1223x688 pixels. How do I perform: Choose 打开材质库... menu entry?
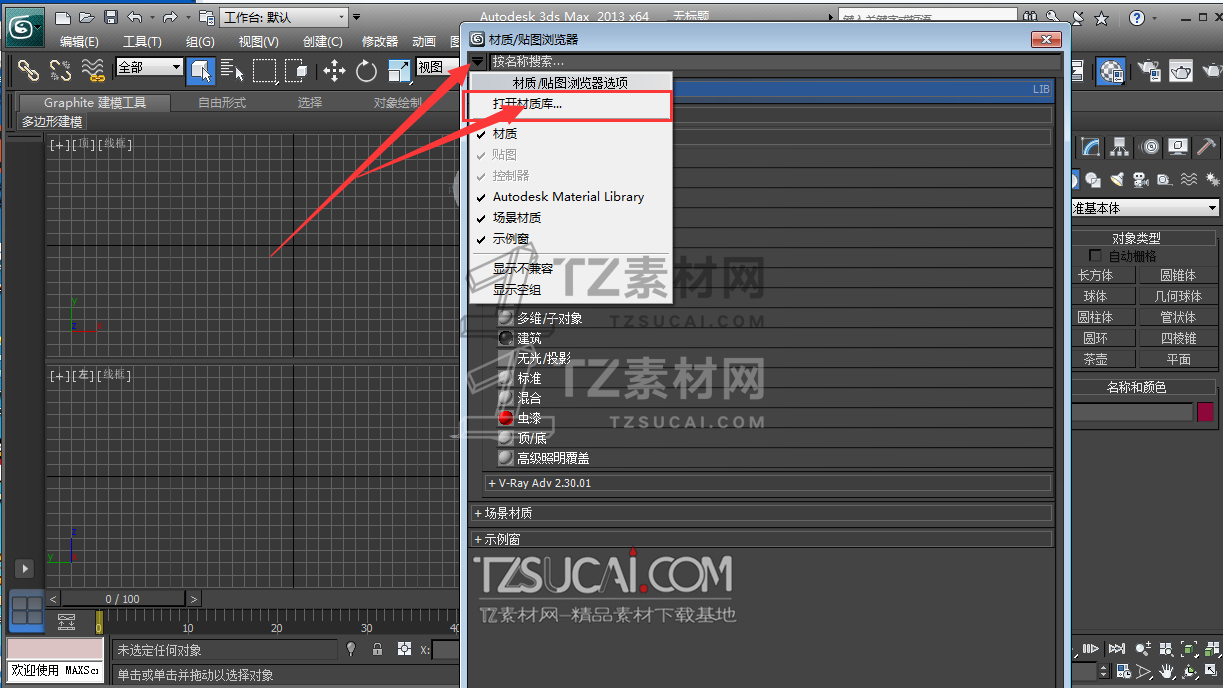tap(527, 103)
